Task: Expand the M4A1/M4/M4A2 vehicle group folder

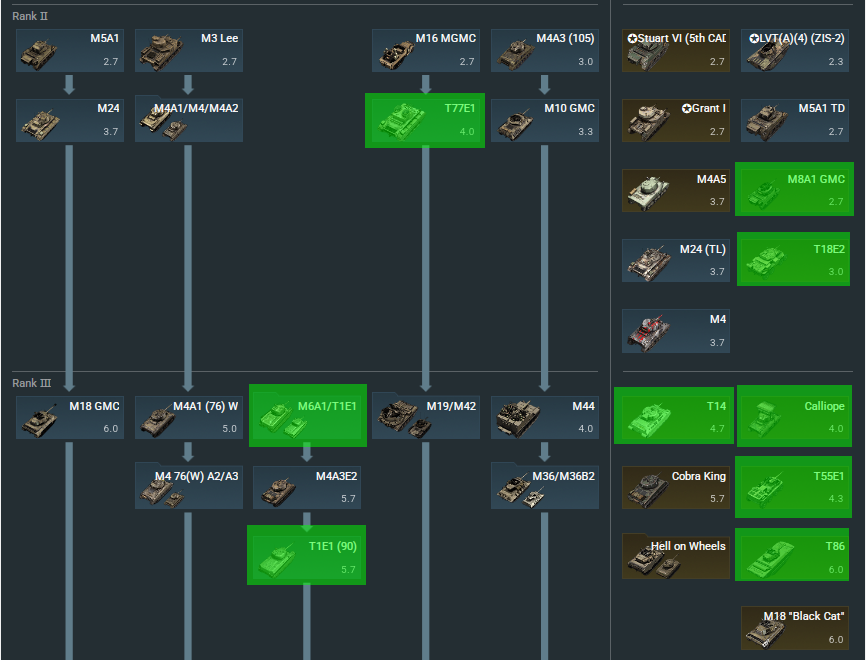Action: tap(189, 119)
